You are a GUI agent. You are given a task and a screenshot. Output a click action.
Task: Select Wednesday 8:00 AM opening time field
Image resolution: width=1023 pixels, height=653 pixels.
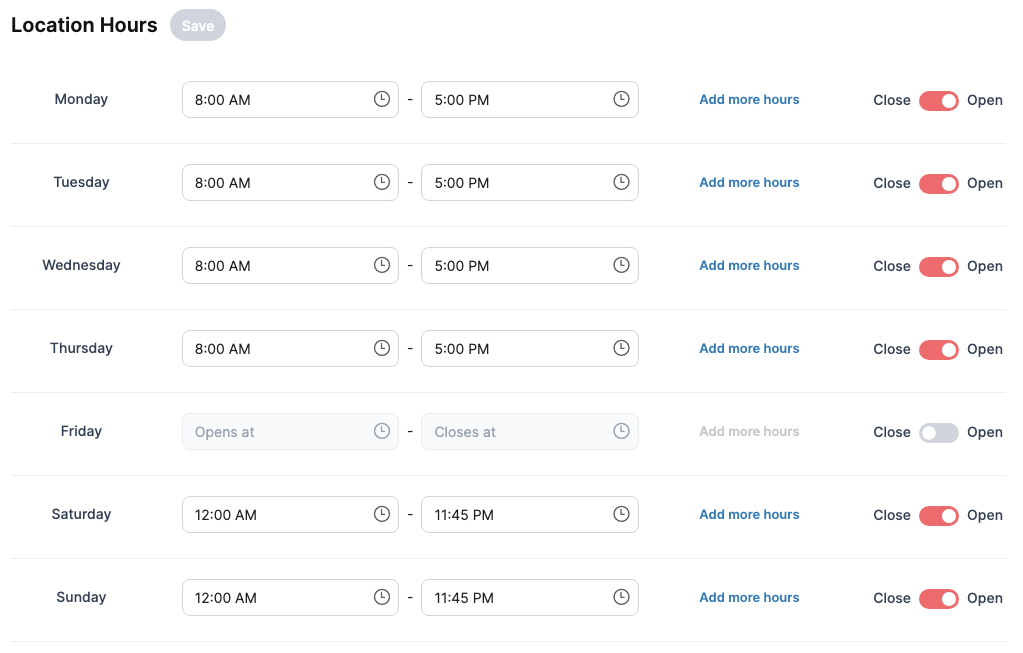click(290, 266)
